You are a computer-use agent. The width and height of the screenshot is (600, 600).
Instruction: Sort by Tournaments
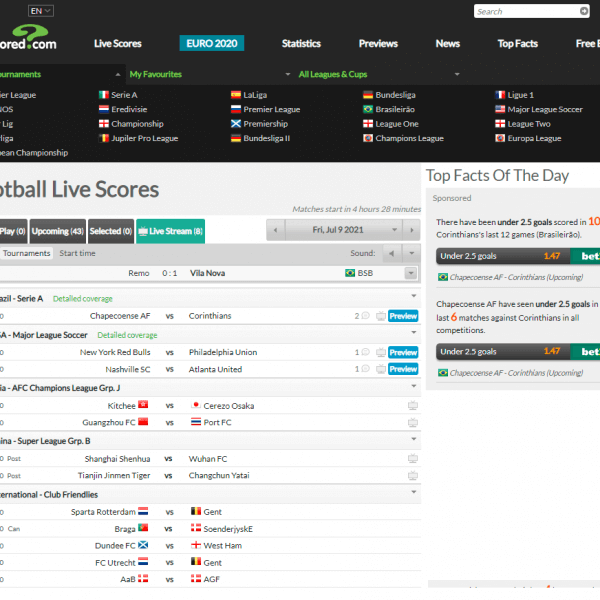(26, 253)
